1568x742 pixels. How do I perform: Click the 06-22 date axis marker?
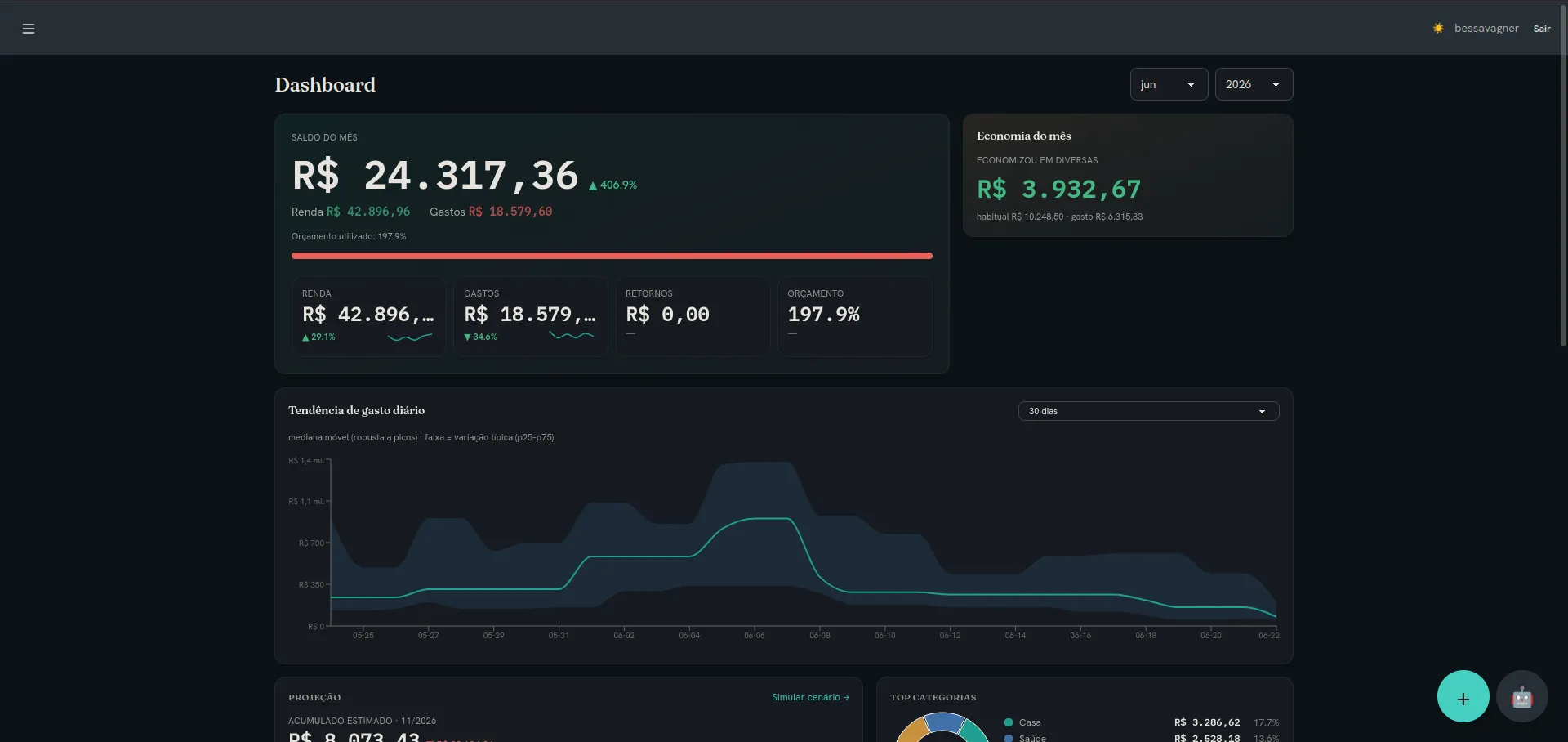(x=1269, y=635)
